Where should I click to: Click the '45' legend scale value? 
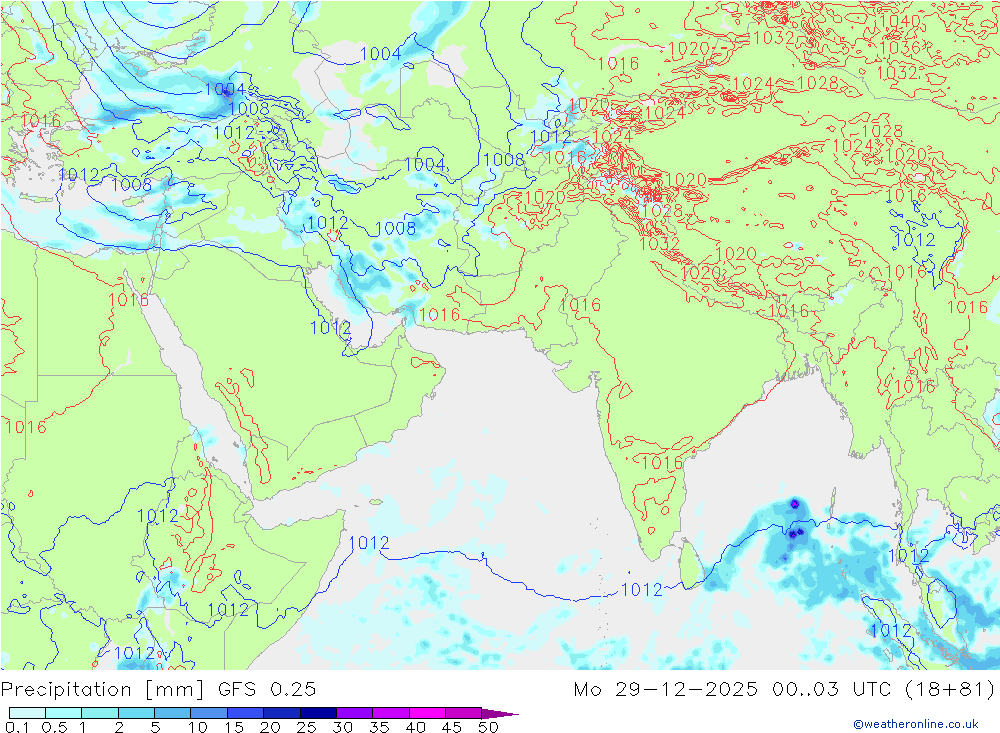pyautogui.click(x=452, y=727)
